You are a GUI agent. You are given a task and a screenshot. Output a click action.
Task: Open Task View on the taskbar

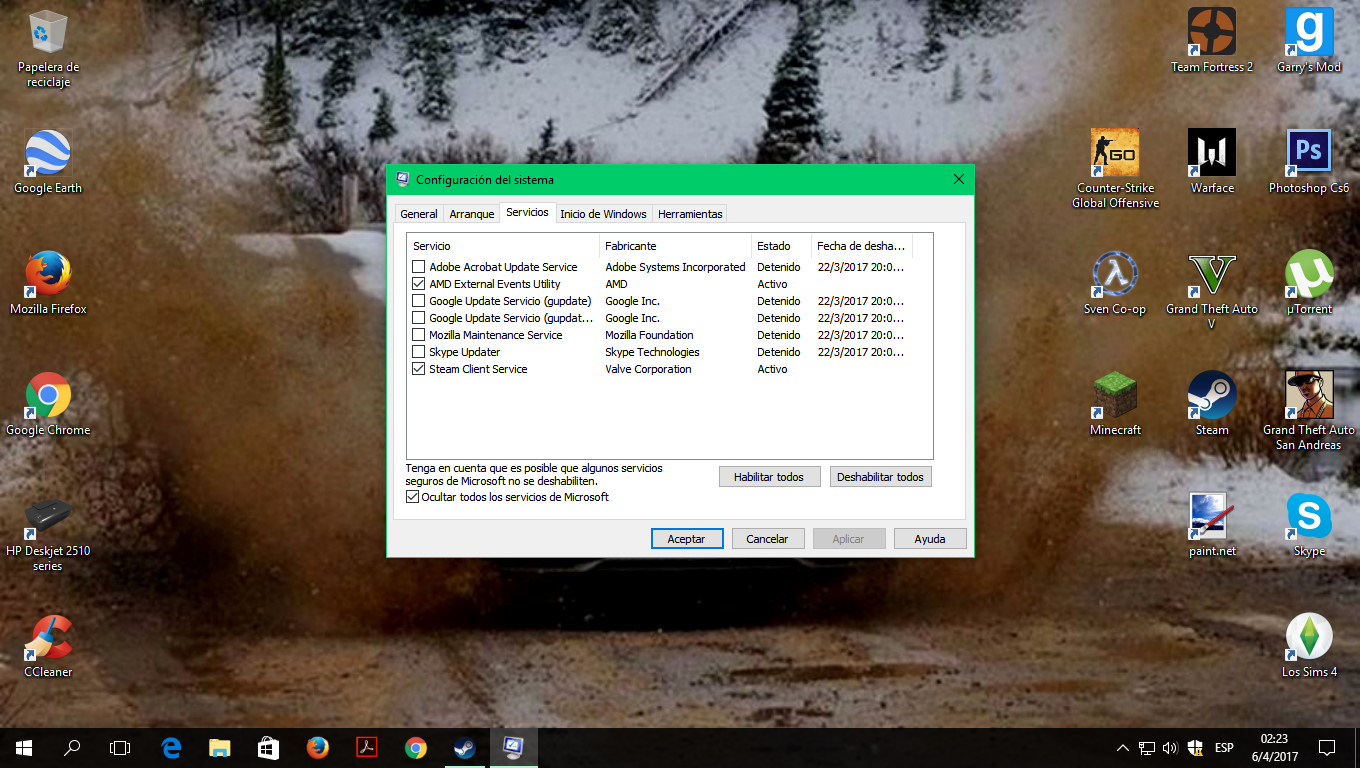(x=120, y=748)
